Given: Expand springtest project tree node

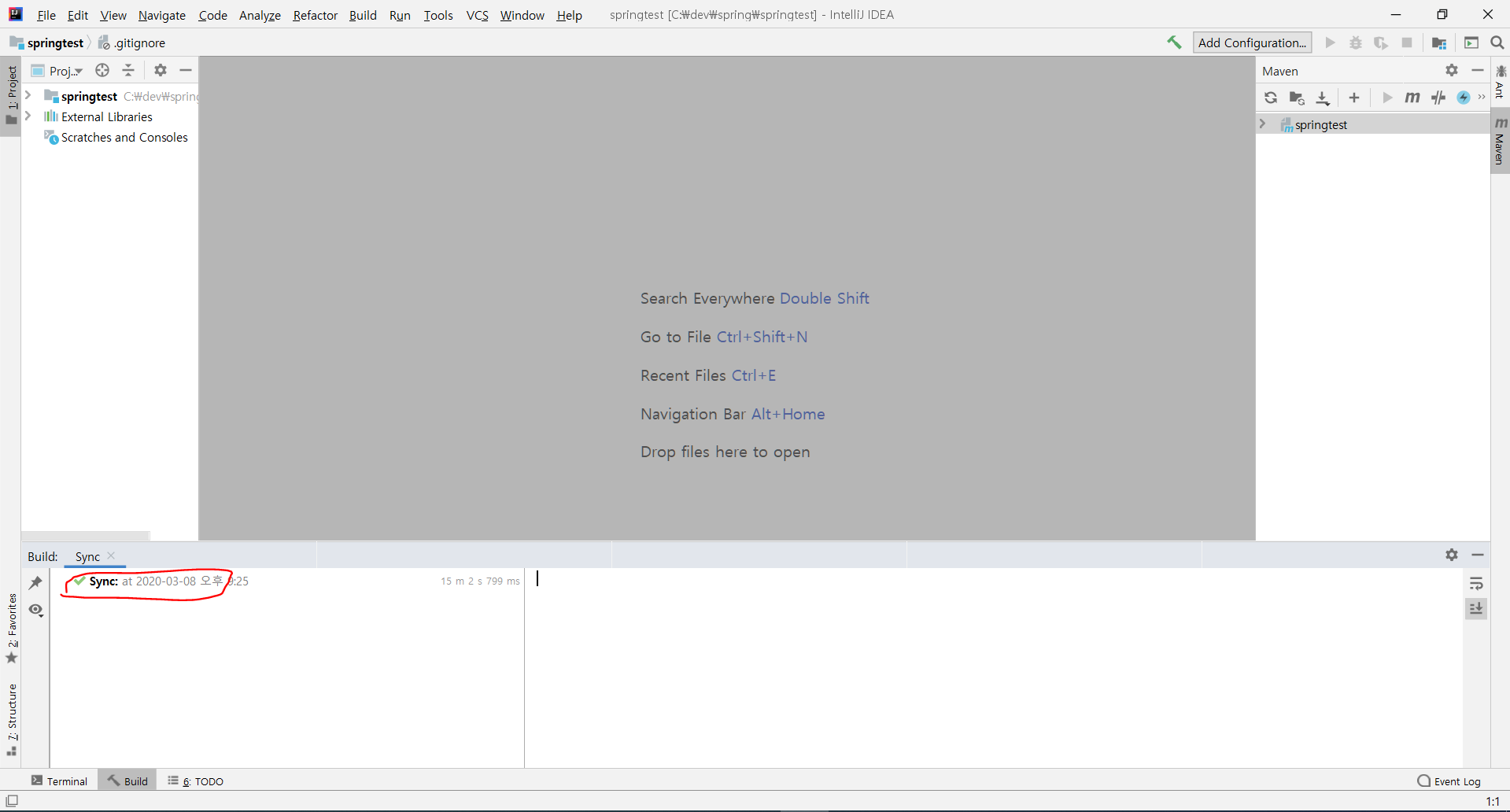Looking at the screenshot, I should tap(28, 95).
